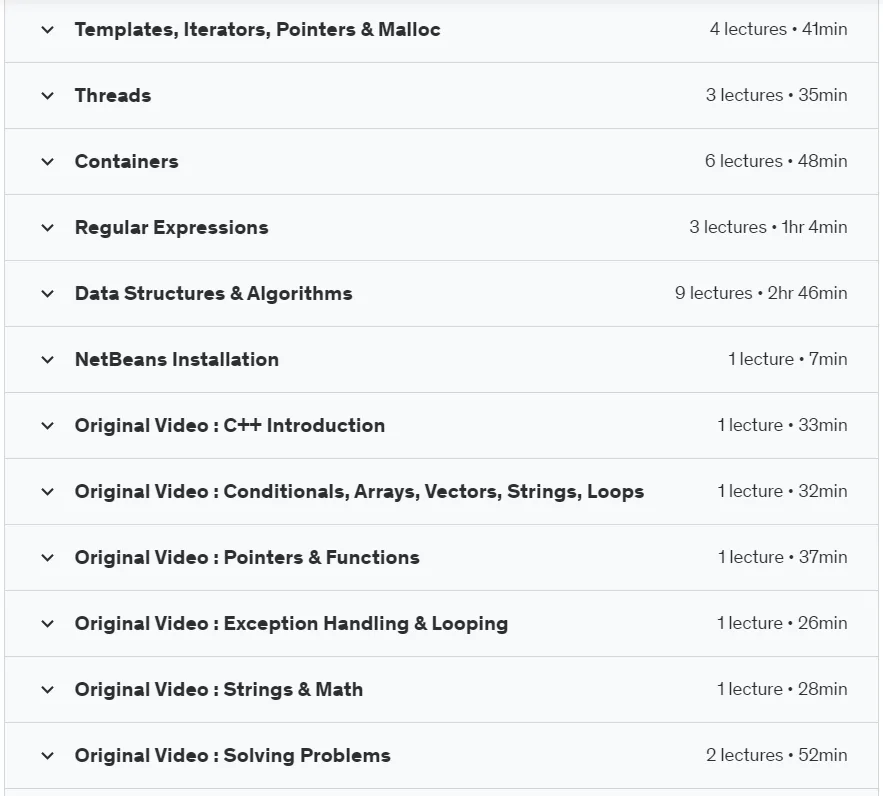Select the Data Structures & Algorithms heading
This screenshot has width=883, height=796.
pos(213,293)
